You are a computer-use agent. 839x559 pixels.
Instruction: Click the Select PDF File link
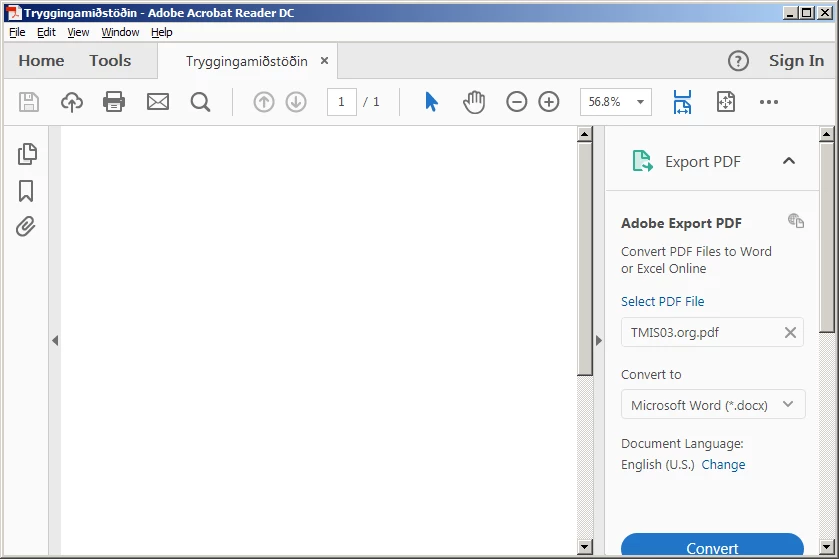coord(662,301)
